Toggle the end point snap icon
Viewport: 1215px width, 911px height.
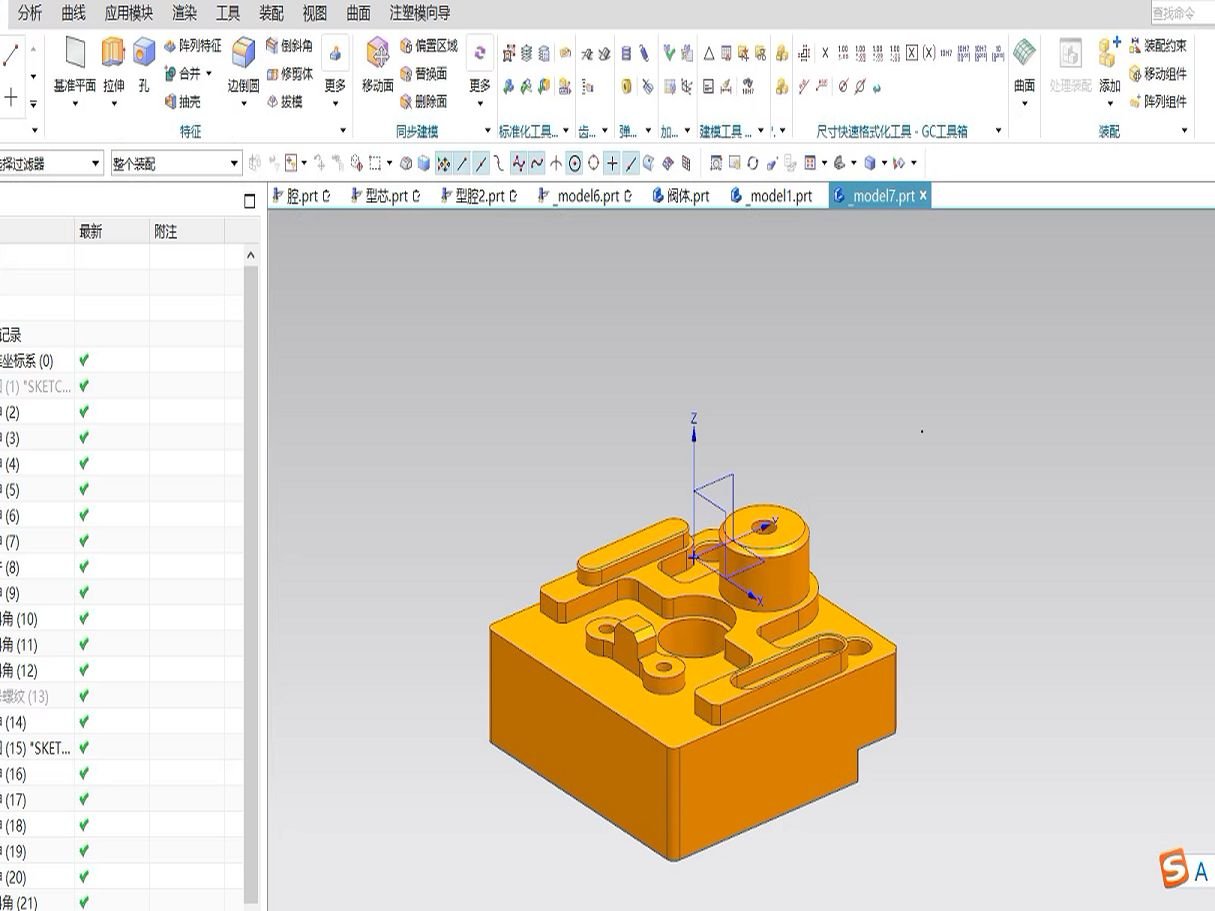click(x=462, y=163)
